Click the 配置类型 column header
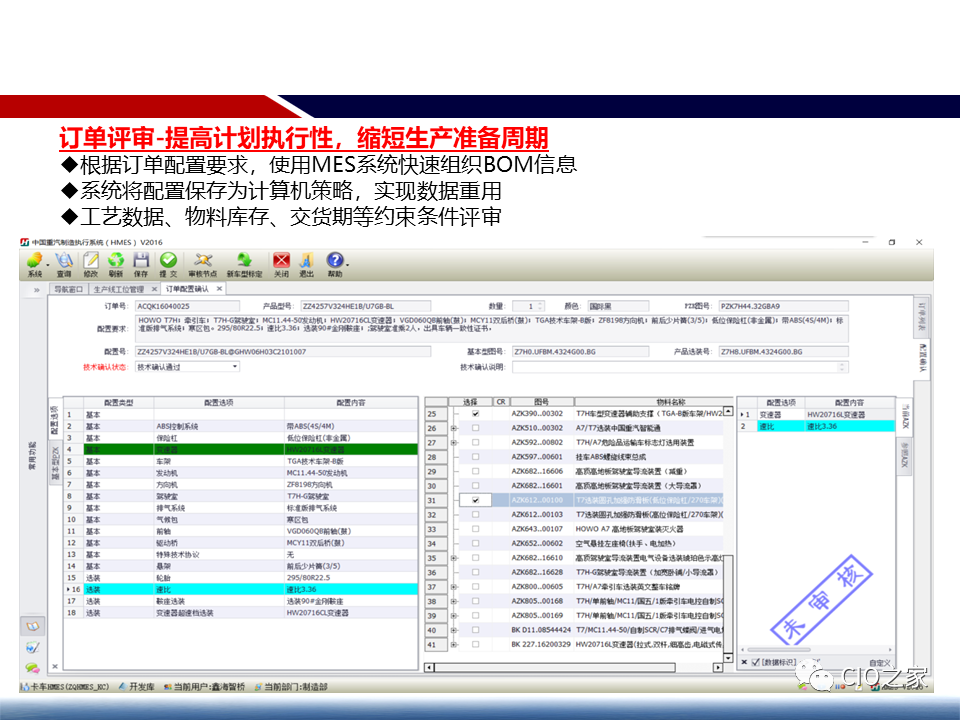The height and width of the screenshot is (720, 960). 119,402
